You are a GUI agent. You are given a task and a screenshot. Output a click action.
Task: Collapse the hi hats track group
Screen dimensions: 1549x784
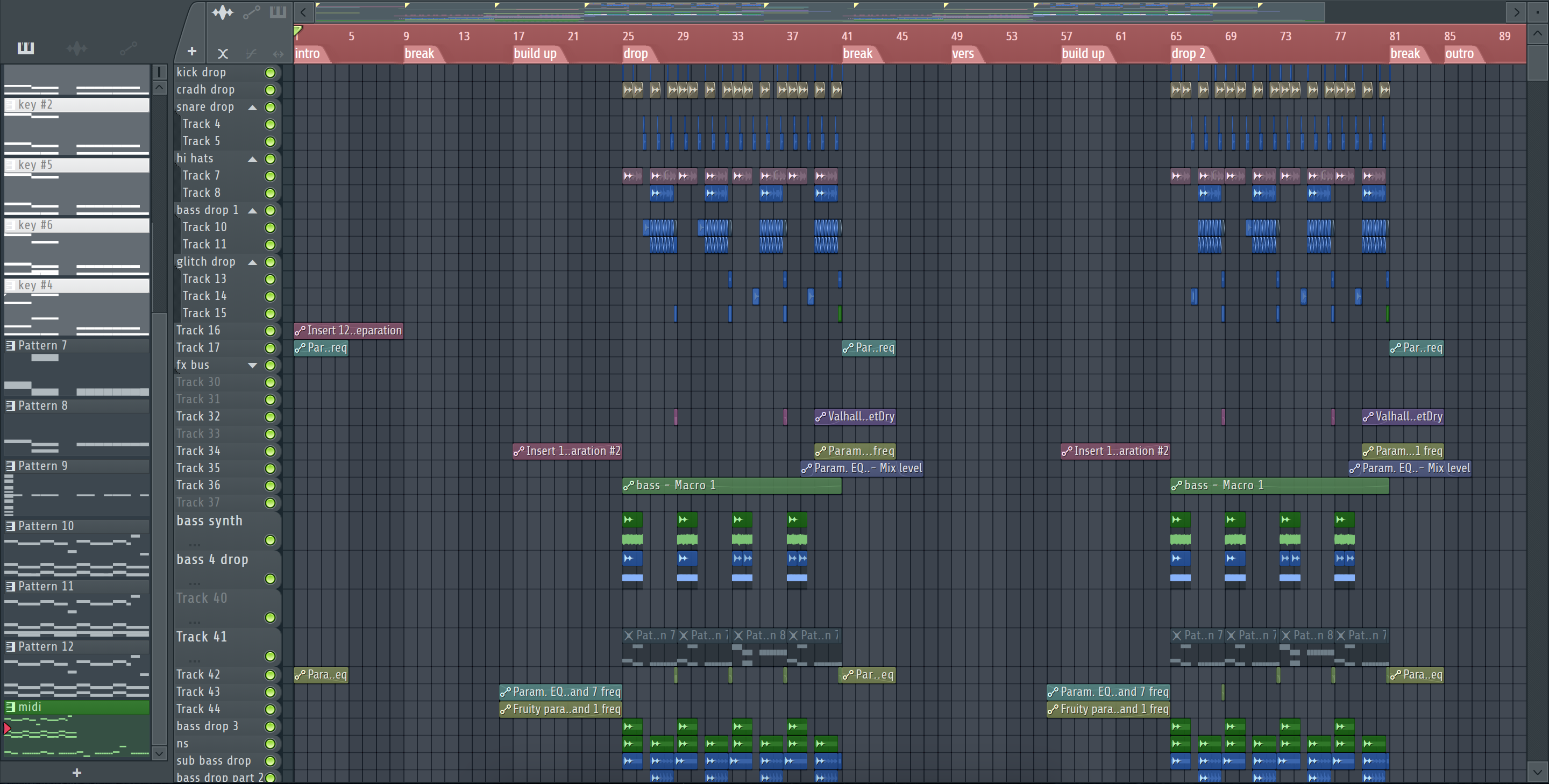tap(253, 159)
